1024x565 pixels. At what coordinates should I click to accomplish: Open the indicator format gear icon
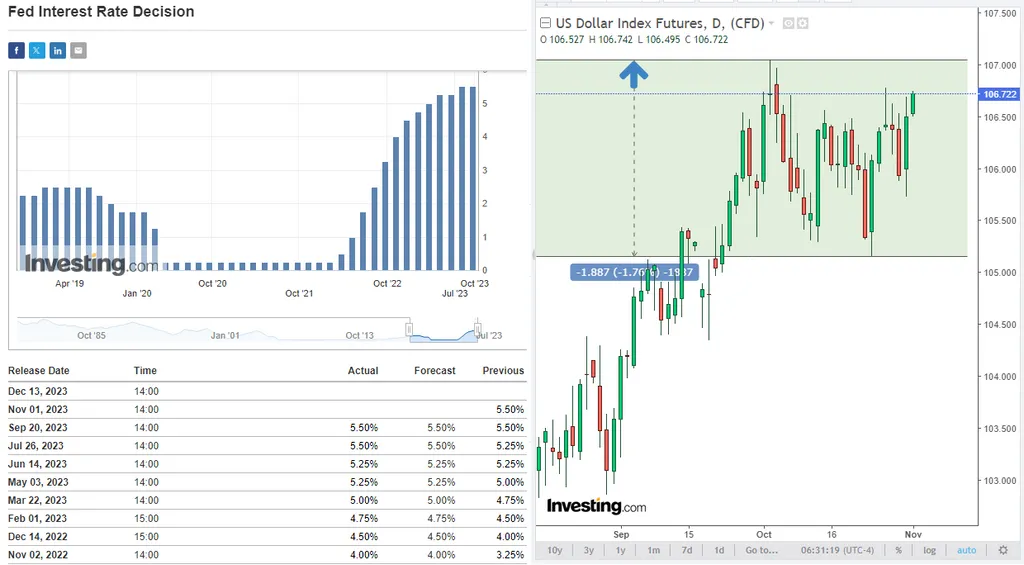[x=803, y=23]
